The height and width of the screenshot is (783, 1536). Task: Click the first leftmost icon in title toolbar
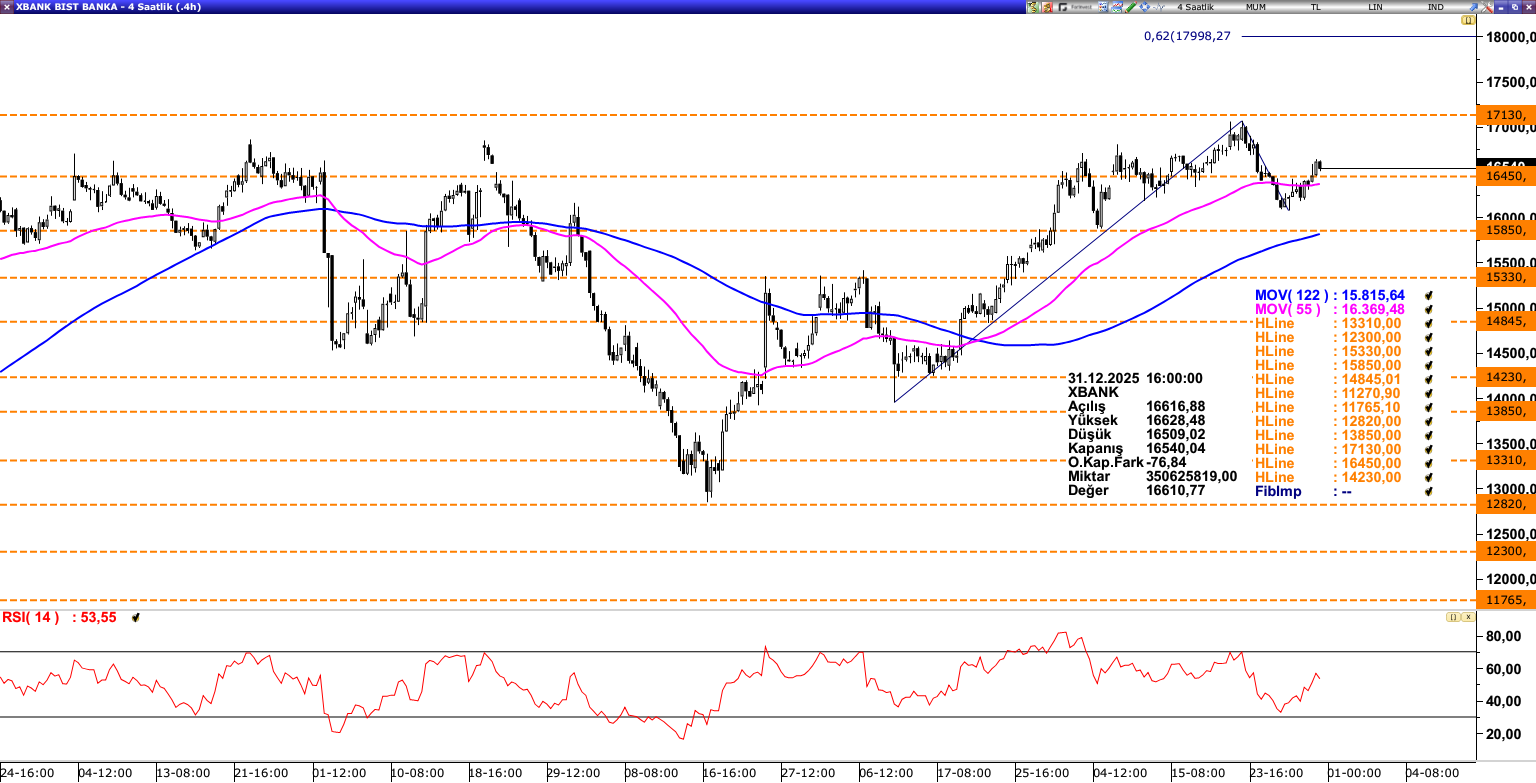click(x=1033, y=7)
